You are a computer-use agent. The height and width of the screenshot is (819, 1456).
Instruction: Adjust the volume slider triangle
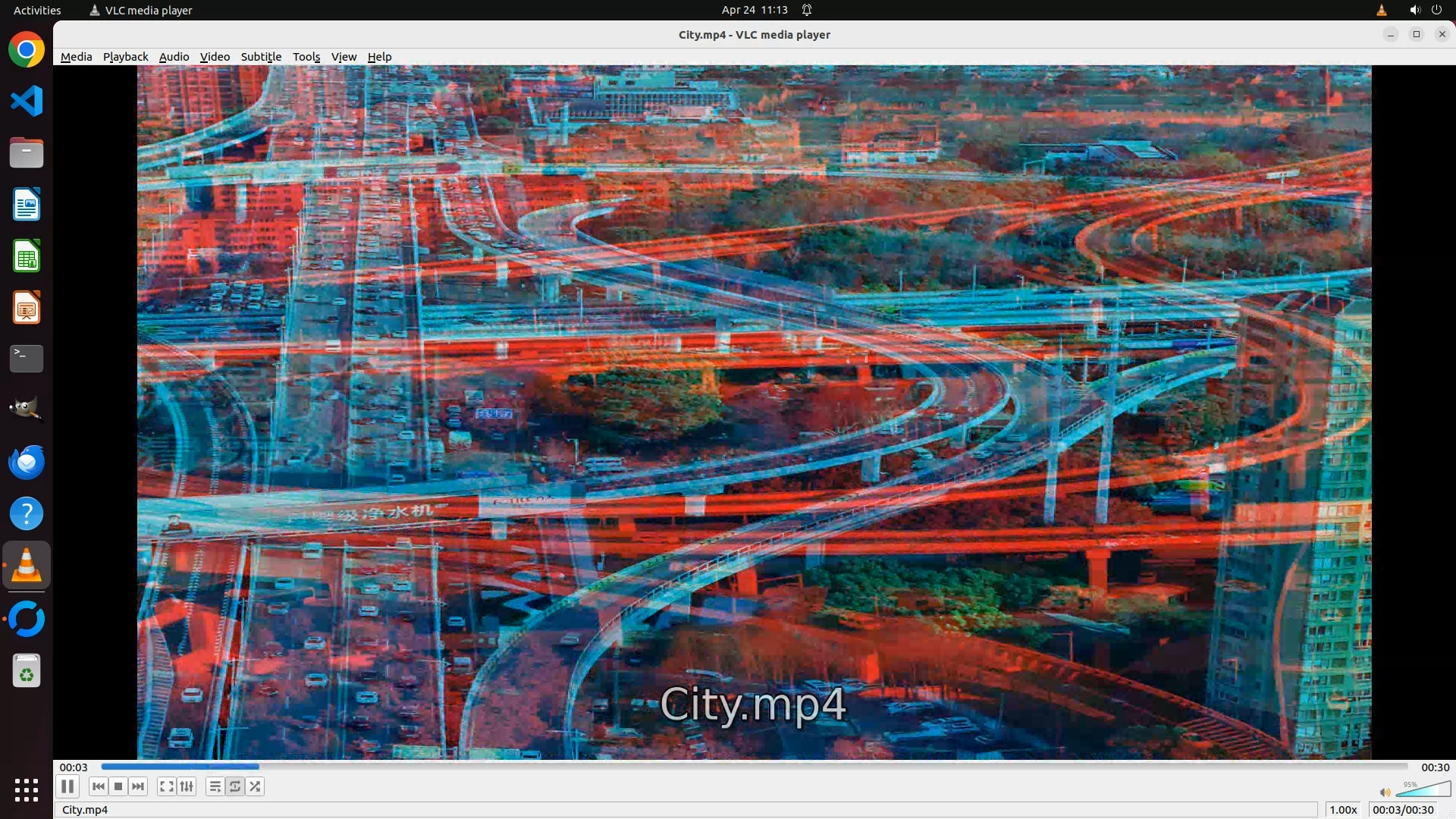point(1424,791)
